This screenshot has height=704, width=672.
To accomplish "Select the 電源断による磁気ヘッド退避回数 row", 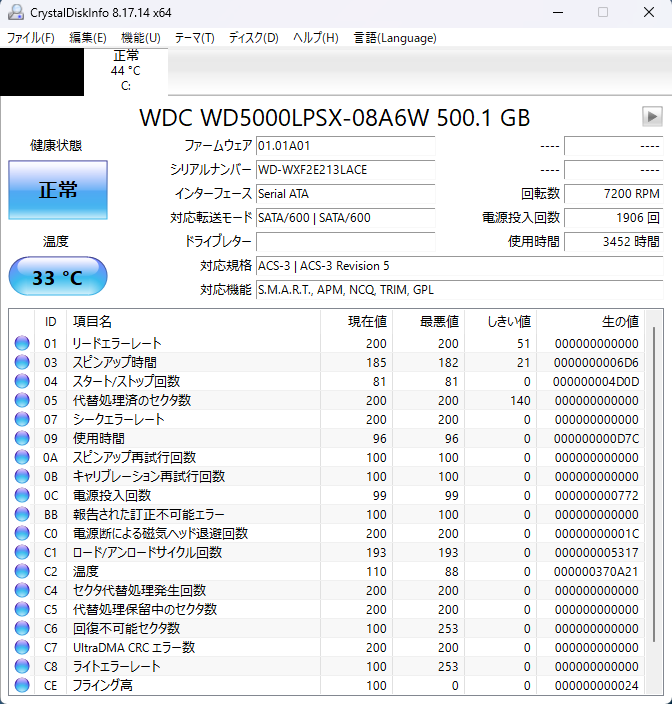I will [327, 533].
